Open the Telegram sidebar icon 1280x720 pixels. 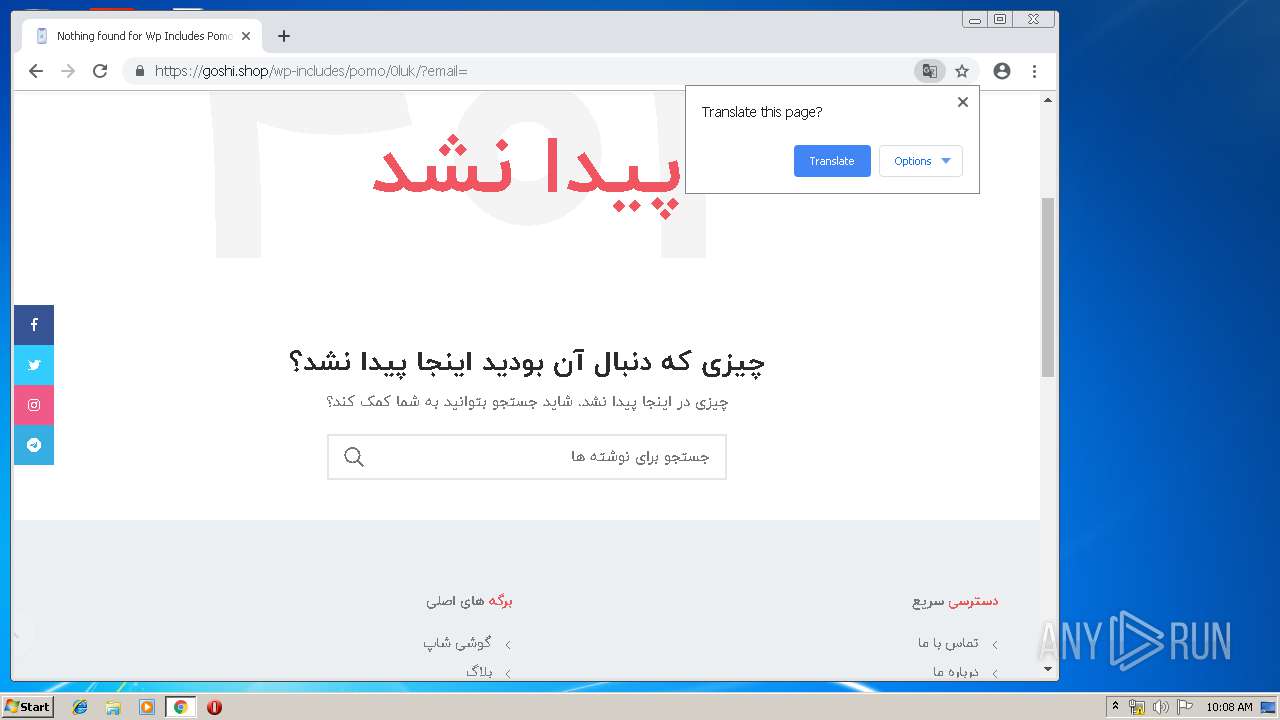point(34,445)
